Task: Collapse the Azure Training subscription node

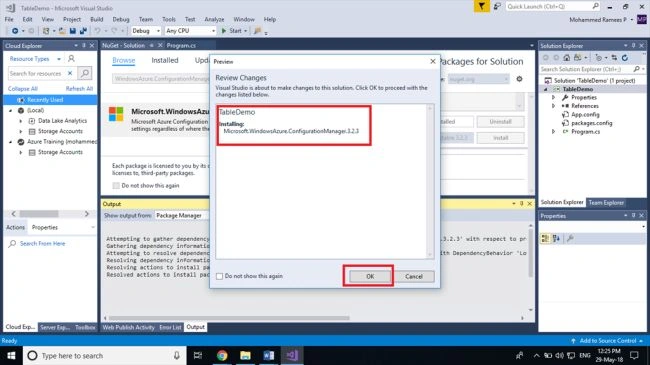Action: tap(11, 142)
